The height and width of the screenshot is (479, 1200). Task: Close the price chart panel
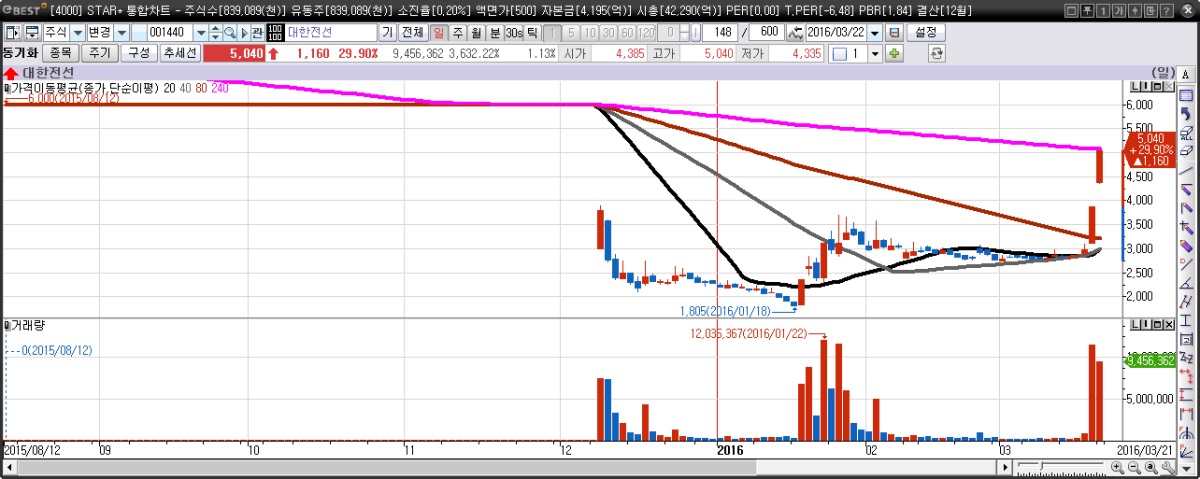(x=1169, y=86)
